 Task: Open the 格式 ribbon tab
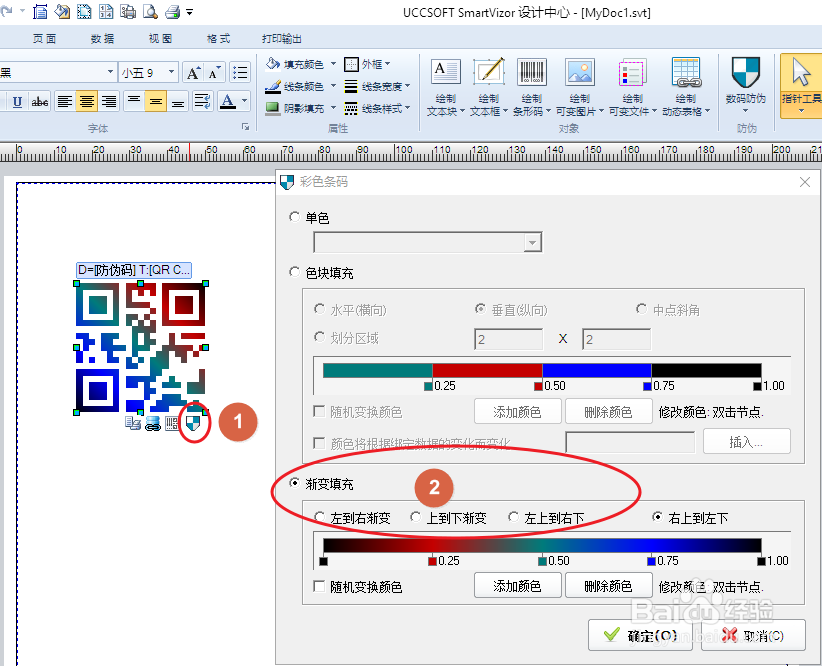pyautogui.click(x=218, y=38)
